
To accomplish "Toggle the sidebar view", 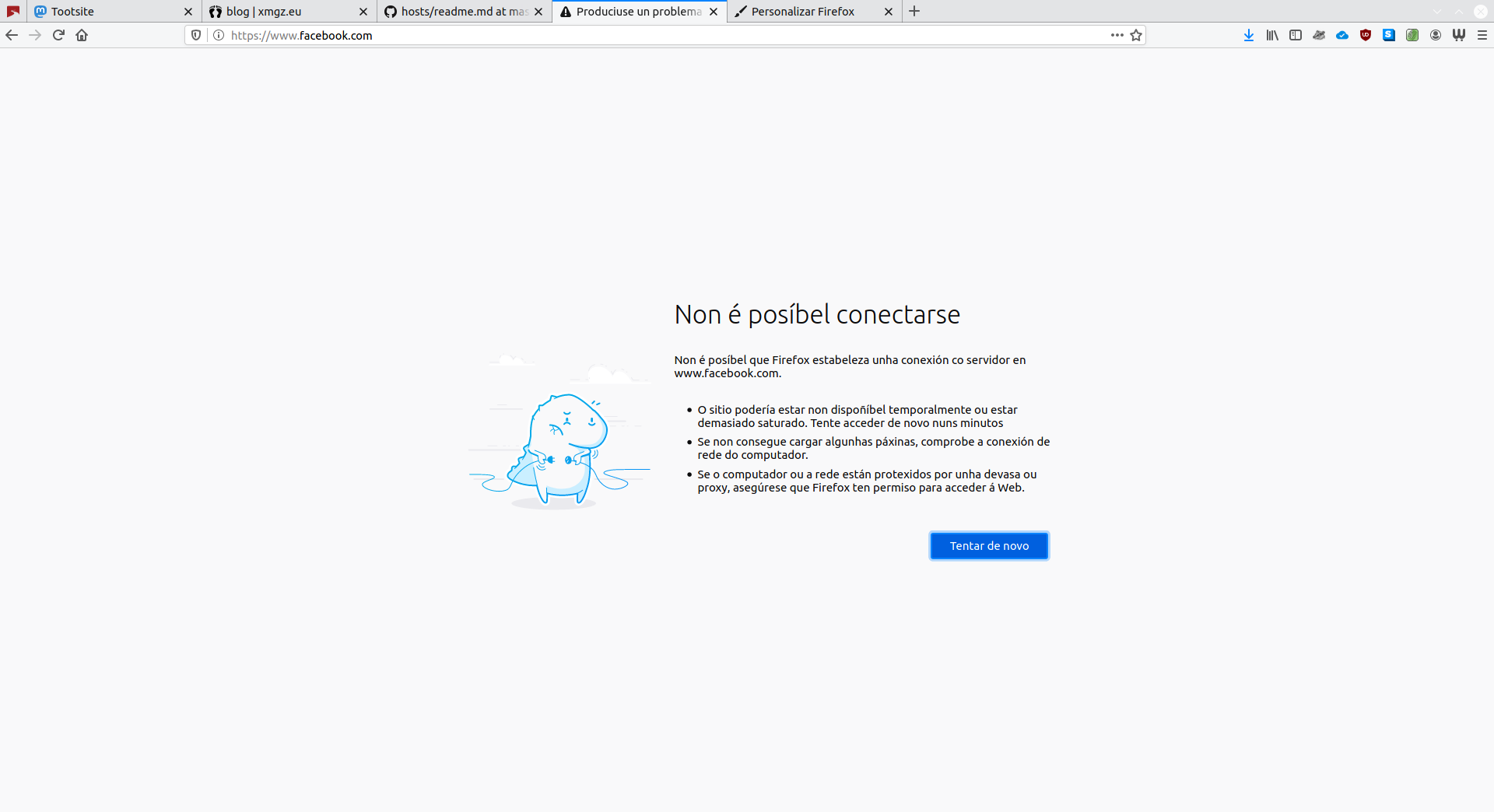I will click(x=1296, y=35).
